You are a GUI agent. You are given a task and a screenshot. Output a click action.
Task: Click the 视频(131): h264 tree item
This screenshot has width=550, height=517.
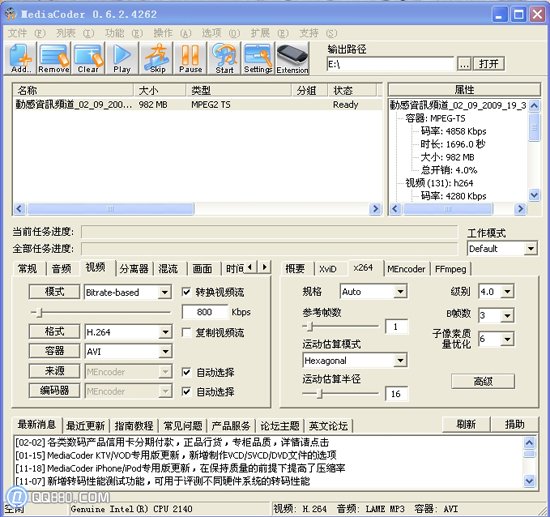coord(439,183)
